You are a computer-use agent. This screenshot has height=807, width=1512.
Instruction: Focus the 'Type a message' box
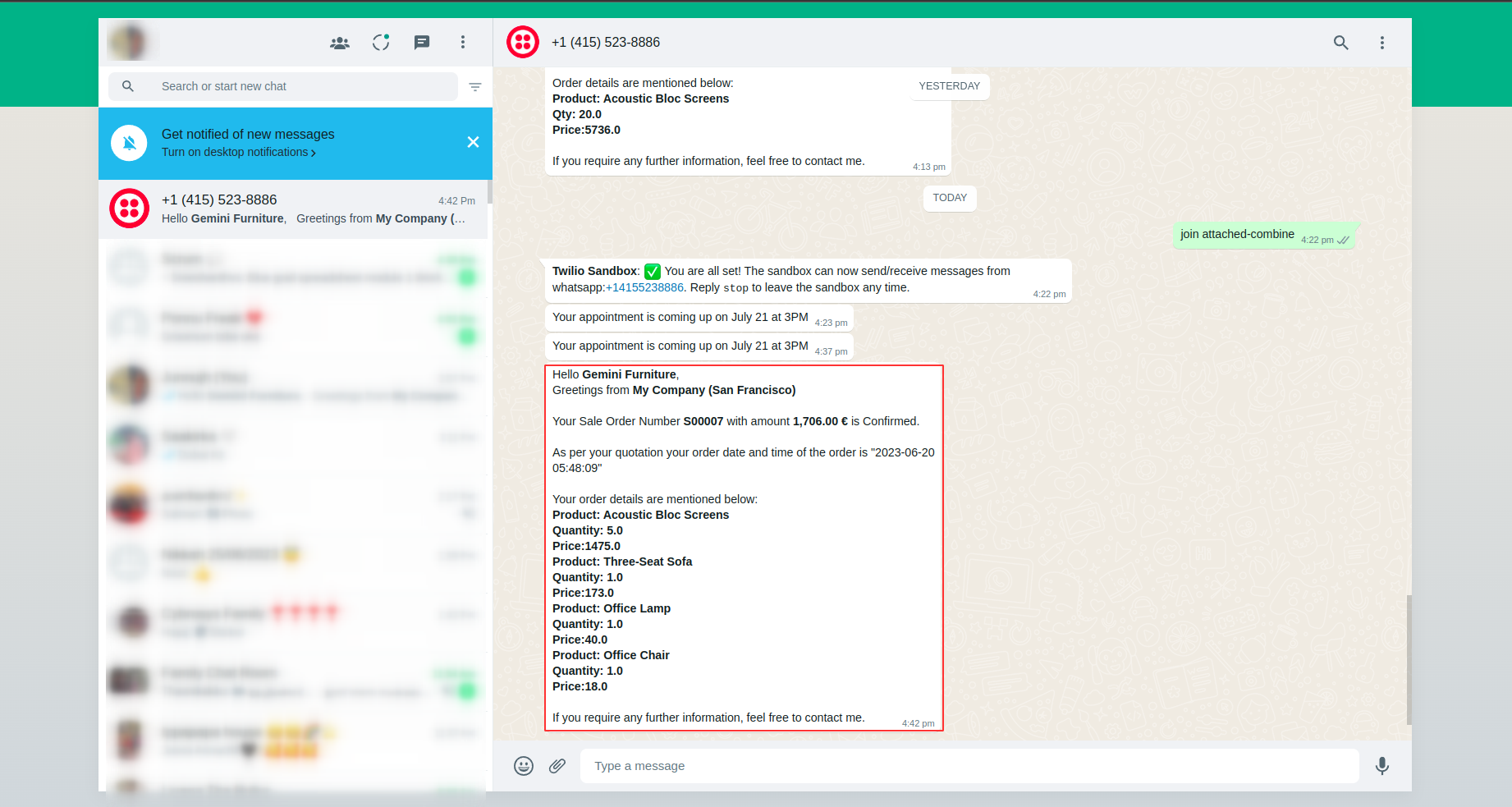pyautogui.click(x=969, y=766)
